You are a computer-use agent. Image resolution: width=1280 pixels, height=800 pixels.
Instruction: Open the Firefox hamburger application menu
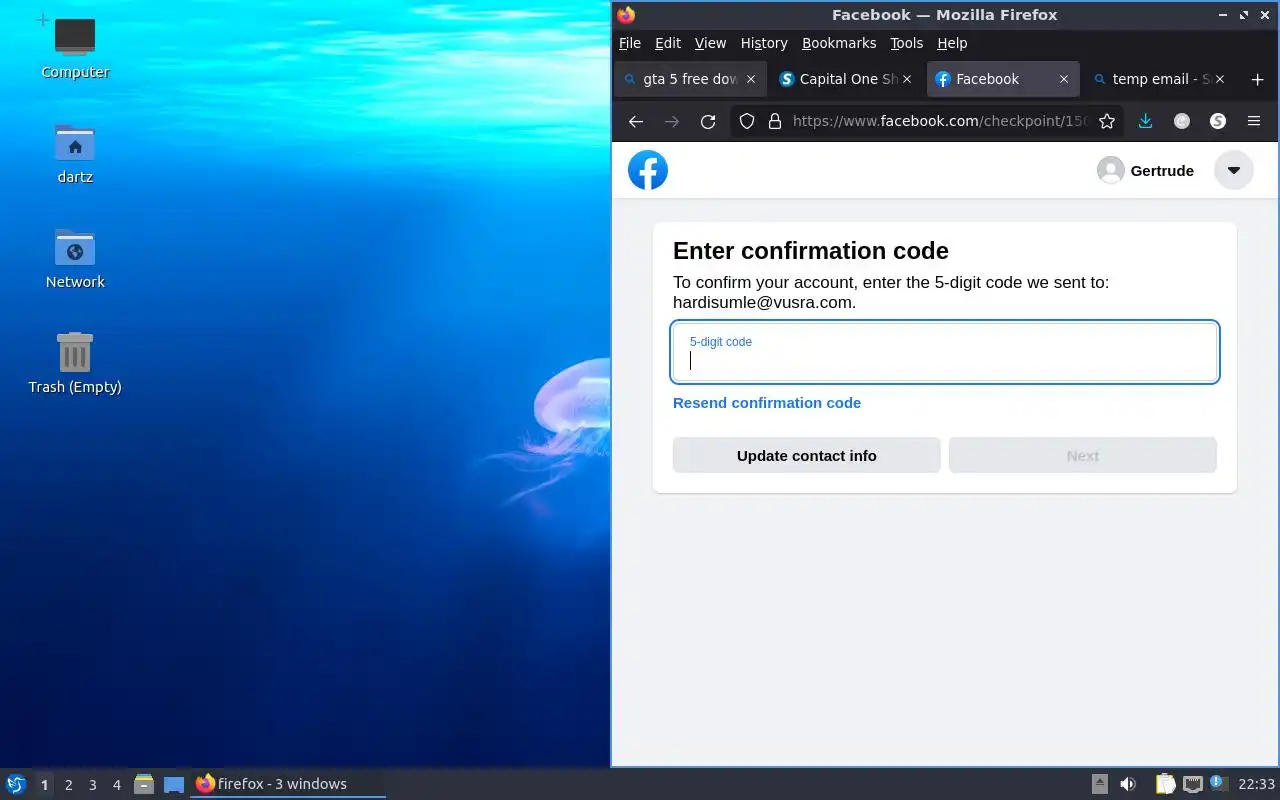click(x=1254, y=121)
